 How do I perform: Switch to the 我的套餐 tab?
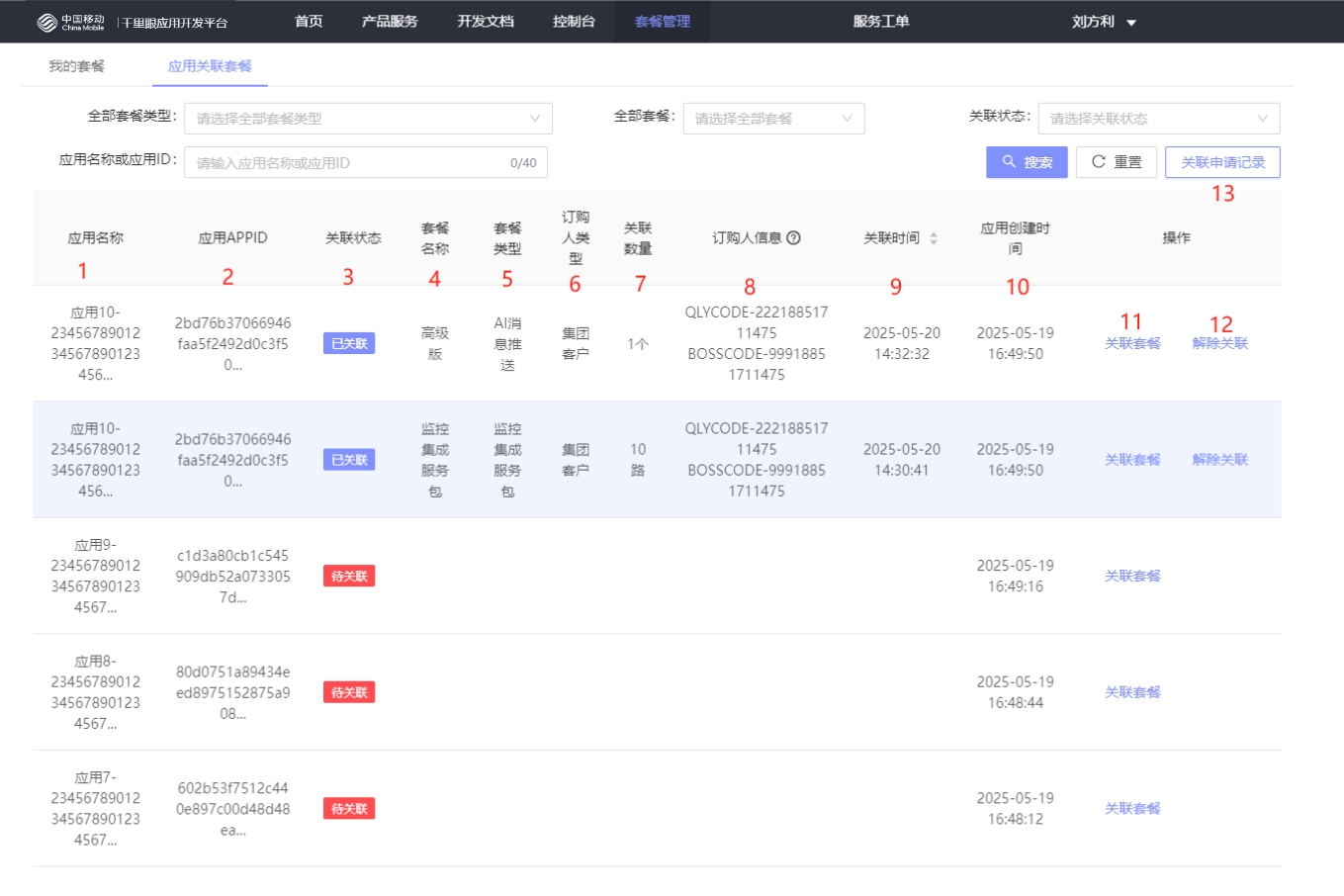pyautogui.click(x=76, y=66)
